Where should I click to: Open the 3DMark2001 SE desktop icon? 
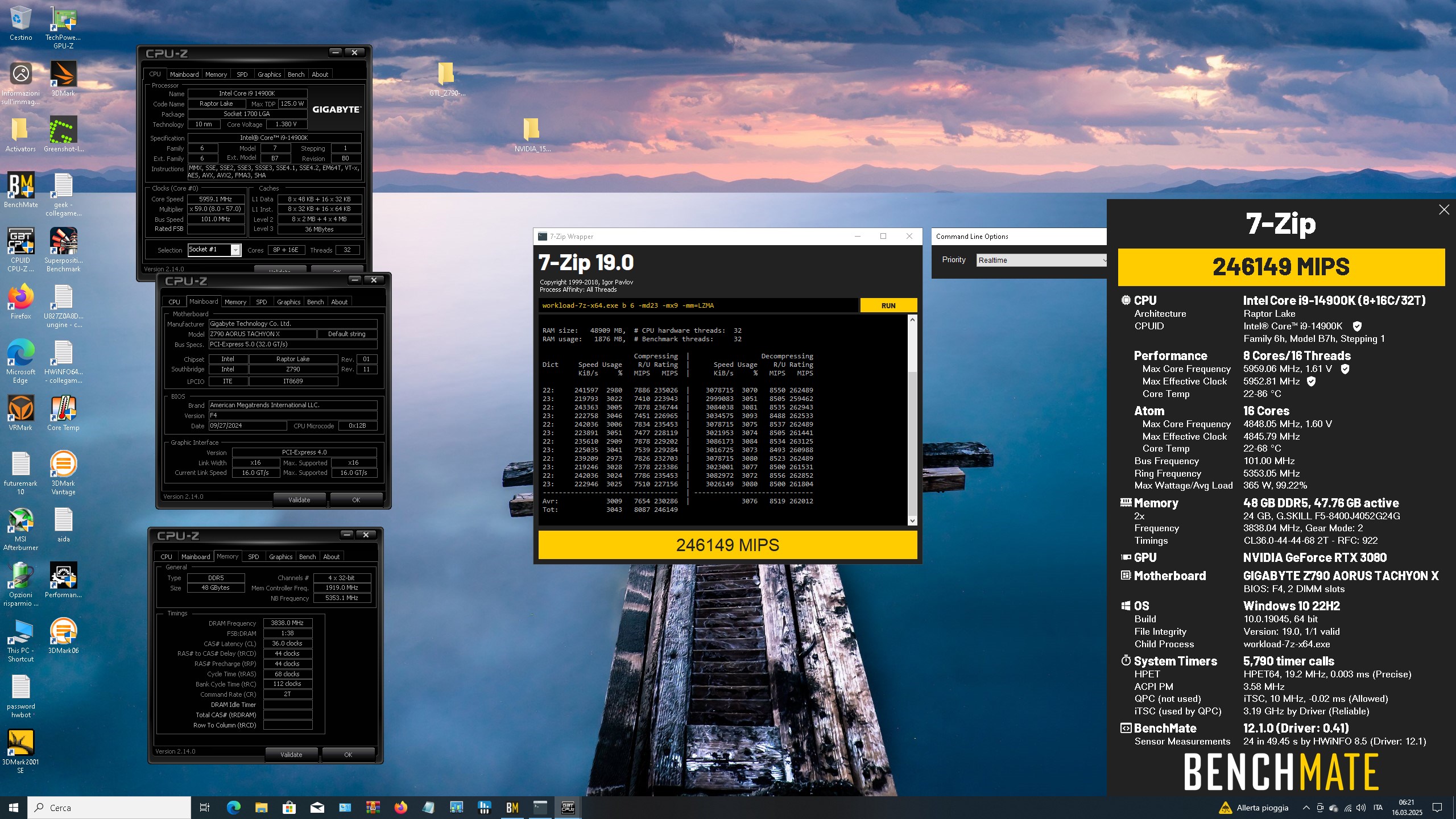pyautogui.click(x=21, y=751)
